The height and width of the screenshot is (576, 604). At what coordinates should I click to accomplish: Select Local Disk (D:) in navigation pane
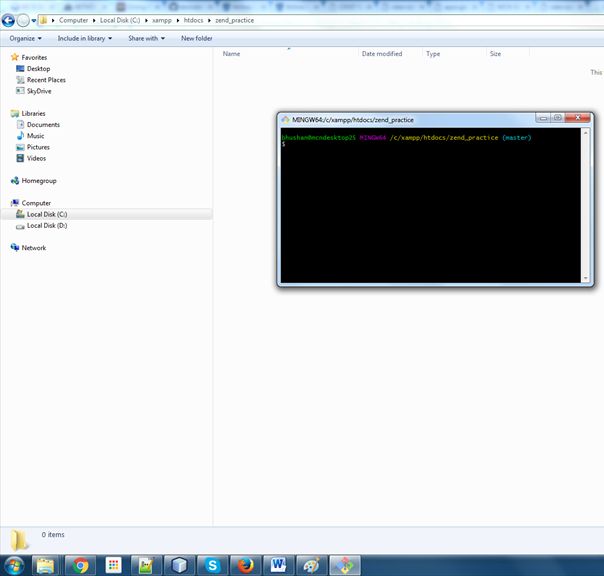point(47,225)
